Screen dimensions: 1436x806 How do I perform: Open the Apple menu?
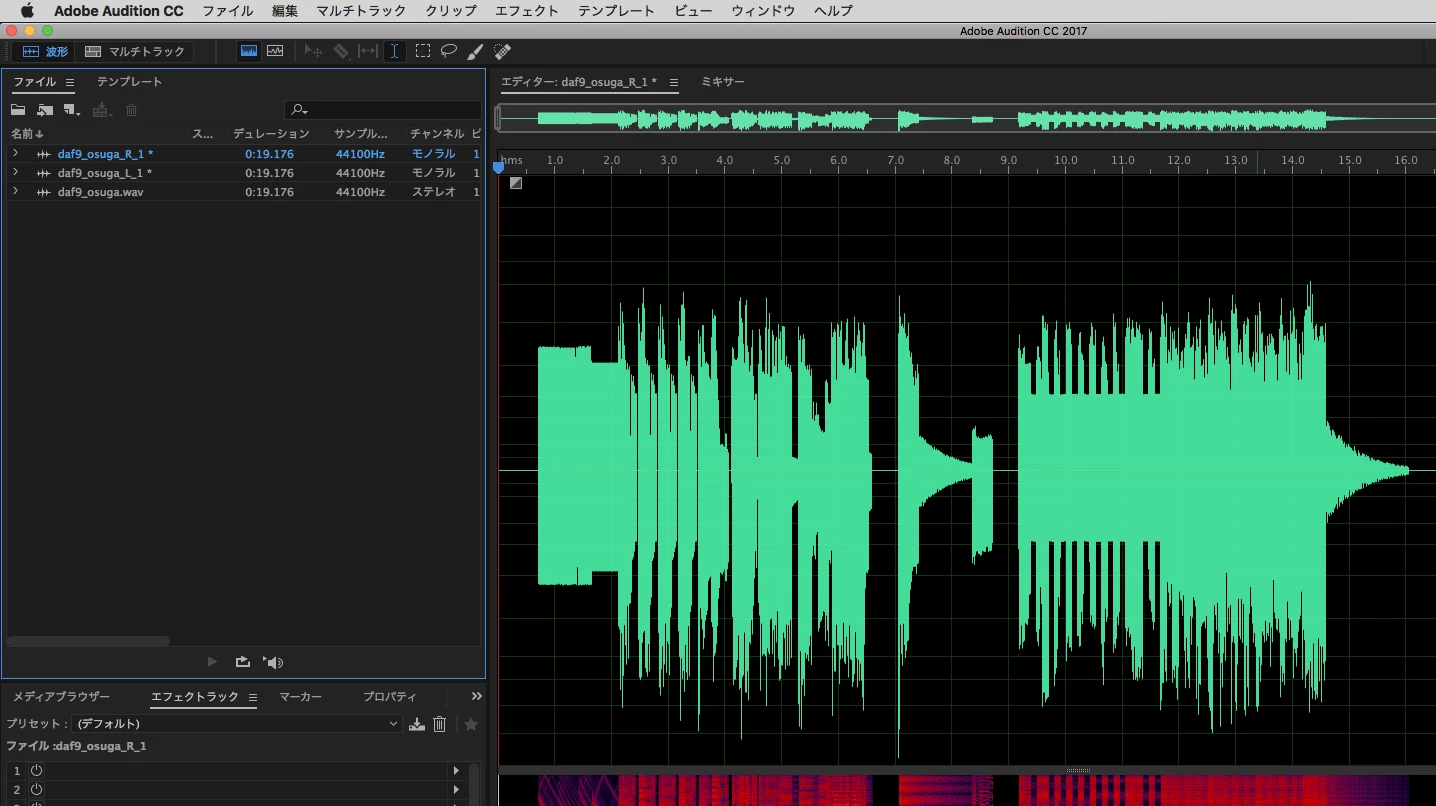[27, 11]
